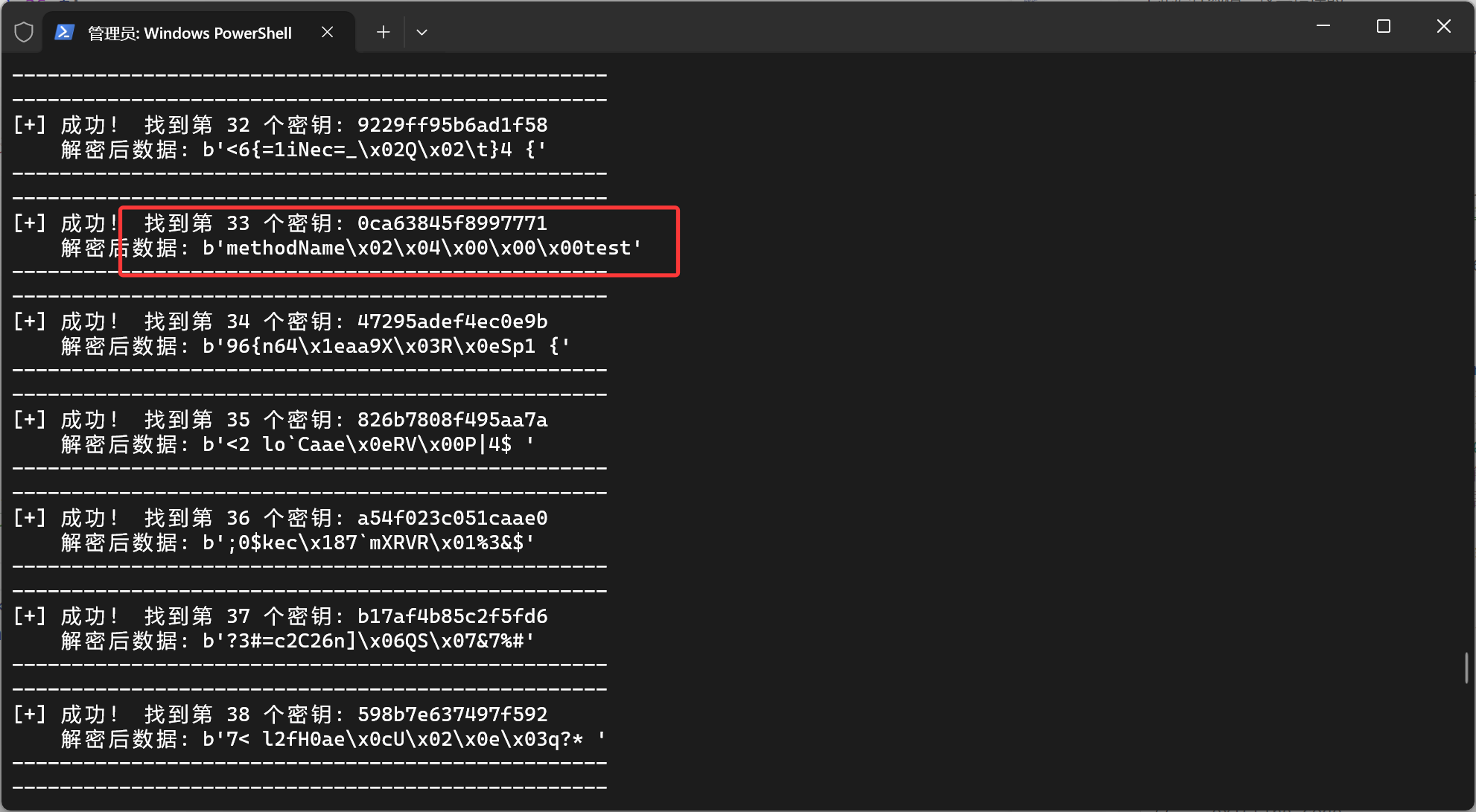Click key 34 value 47295adef4ec0e9b
This screenshot has height=812, width=1476.
[452, 322]
